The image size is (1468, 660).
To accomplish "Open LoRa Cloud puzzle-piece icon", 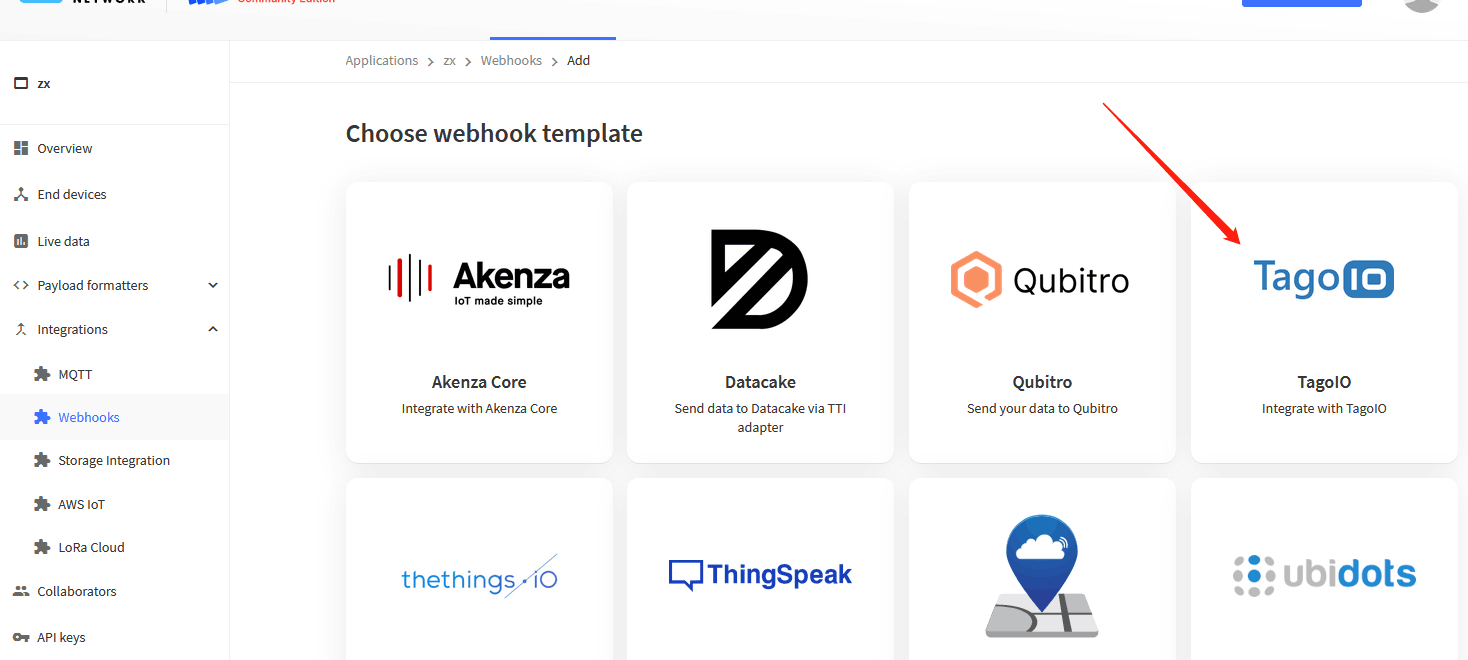I will 42,547.
